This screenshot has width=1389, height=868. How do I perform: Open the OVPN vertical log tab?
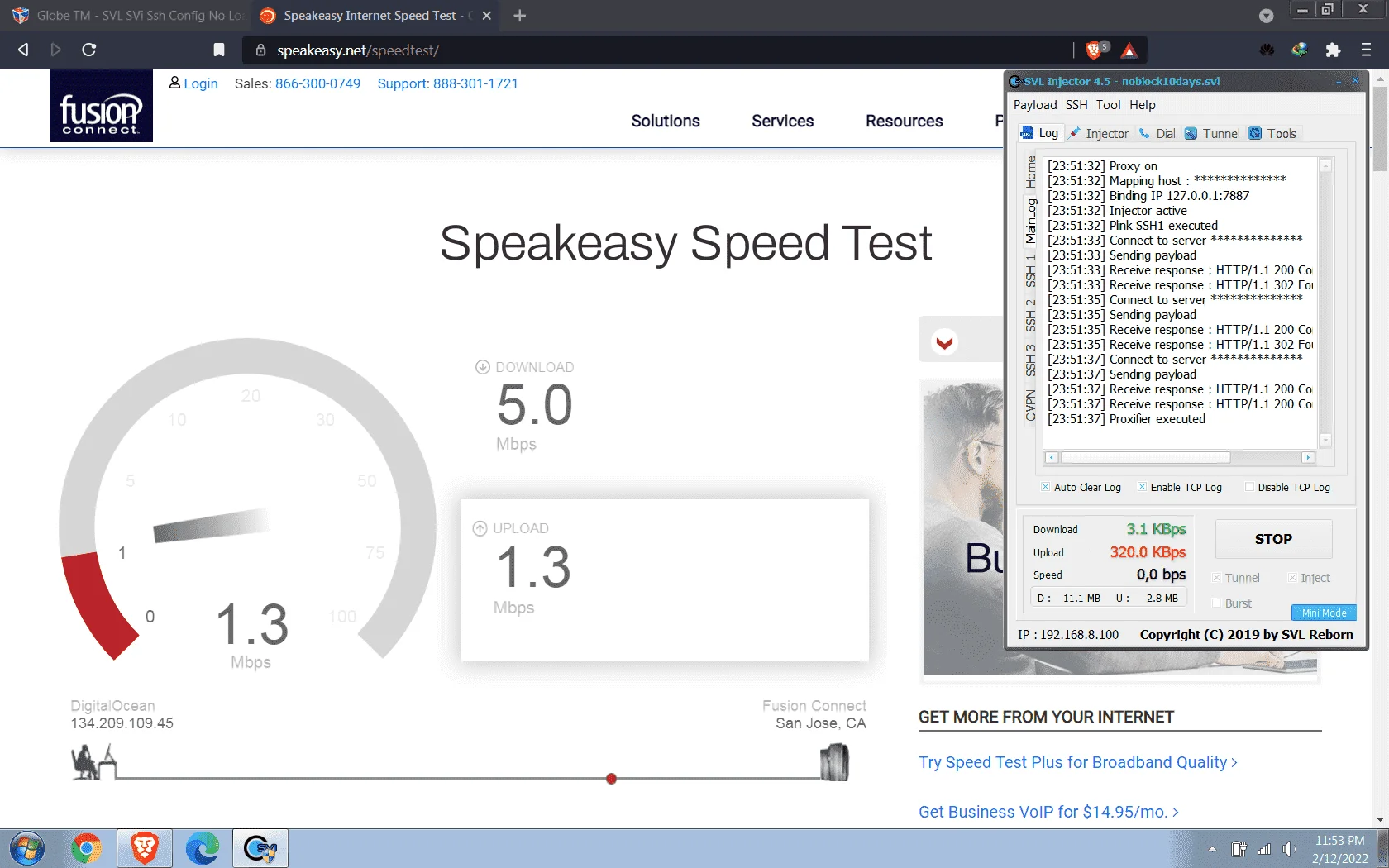pos(1030,406)
